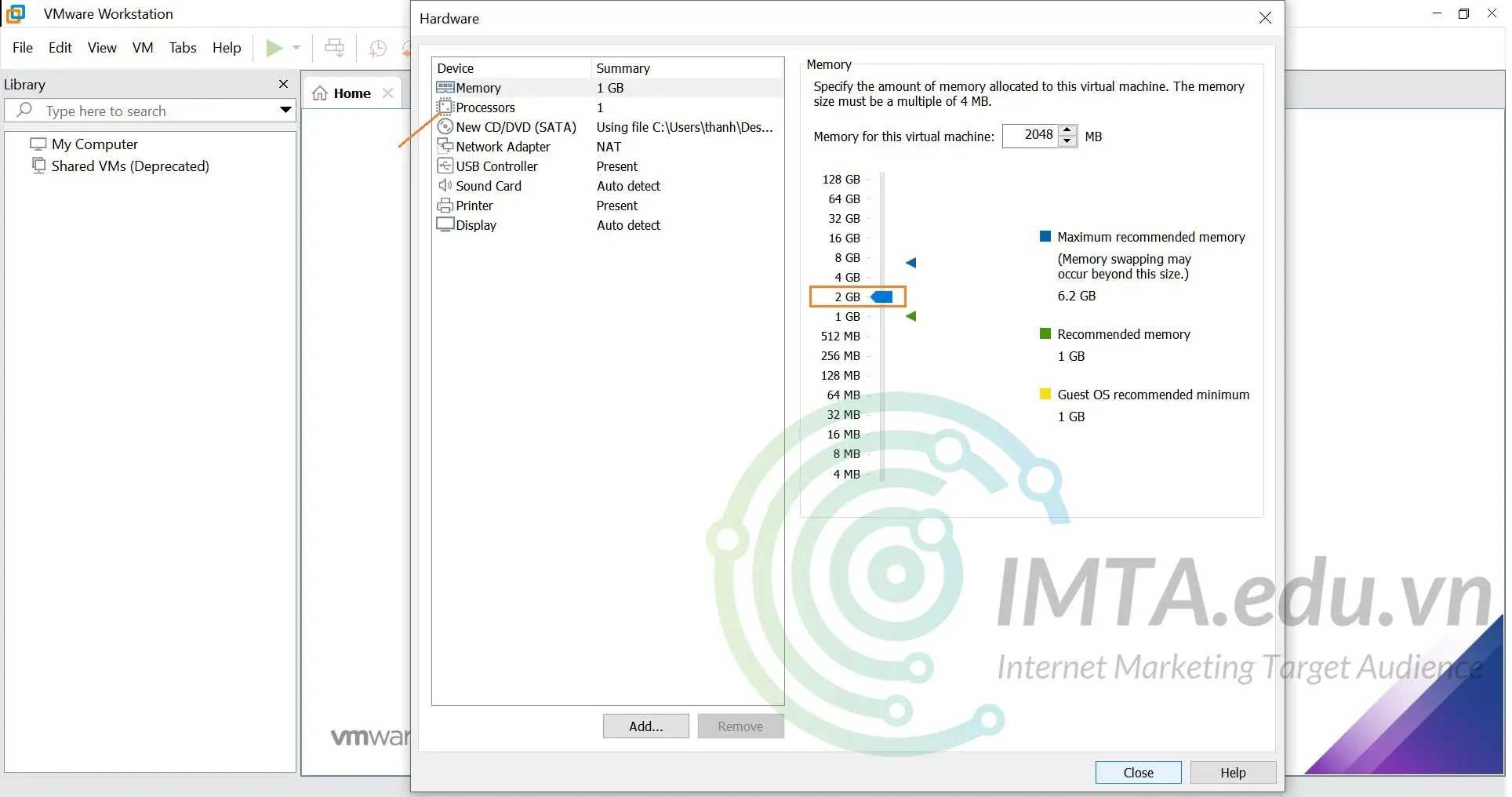Select the Processors device icon
Screen dimensions: 1512x797
[445, 107]
